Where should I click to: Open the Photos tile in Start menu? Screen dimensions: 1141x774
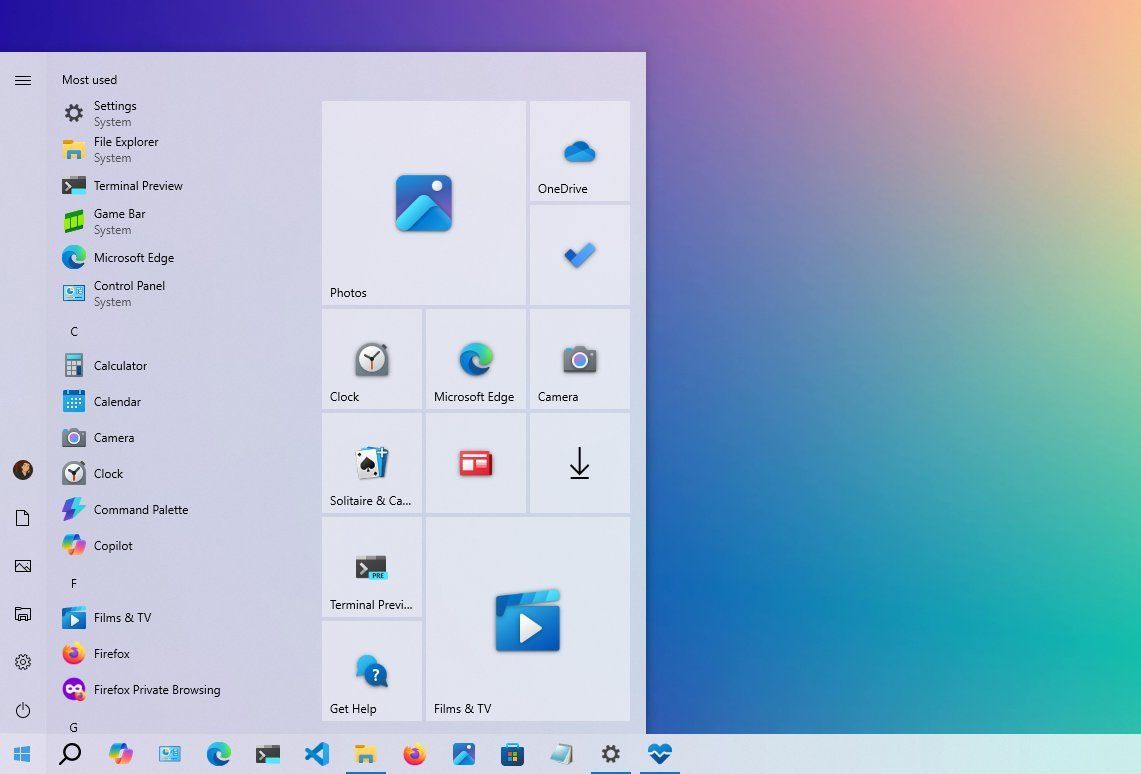point(423,202)
